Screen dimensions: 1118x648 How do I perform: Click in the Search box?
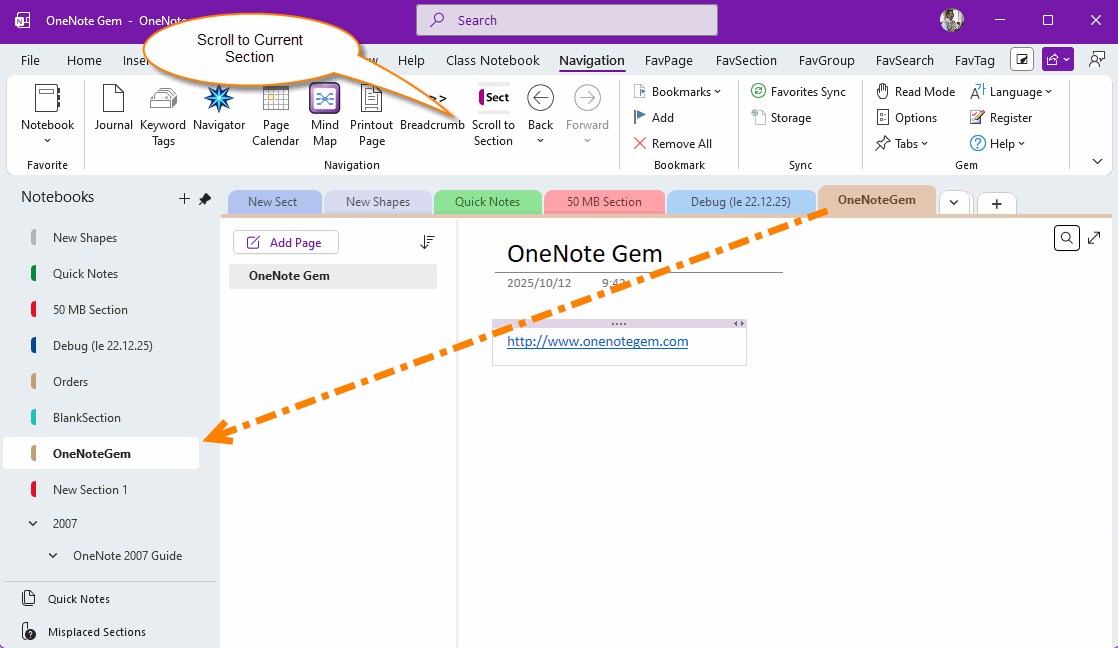click(x=567, y=20)
